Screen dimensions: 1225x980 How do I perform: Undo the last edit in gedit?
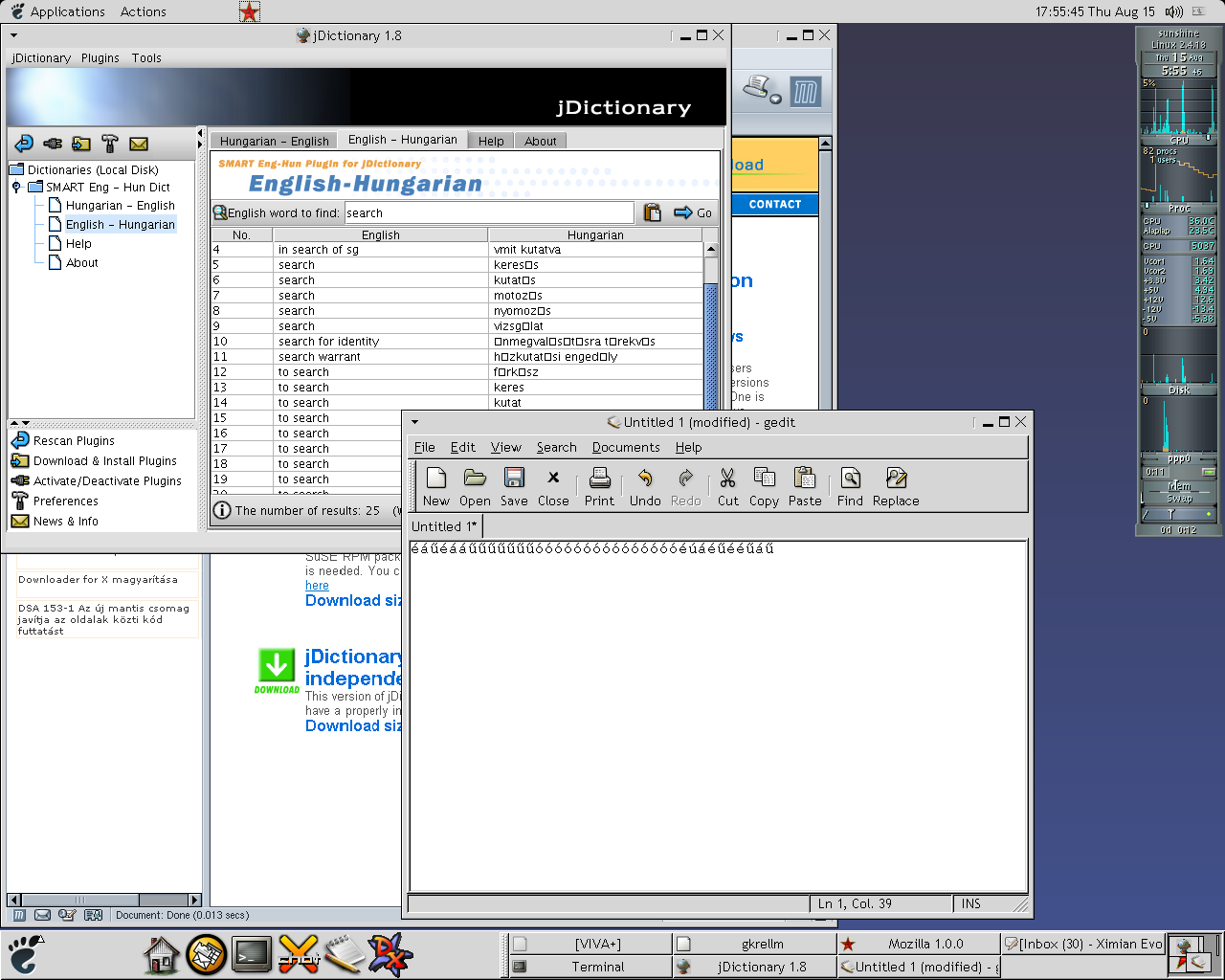click(x=645, y=478)
